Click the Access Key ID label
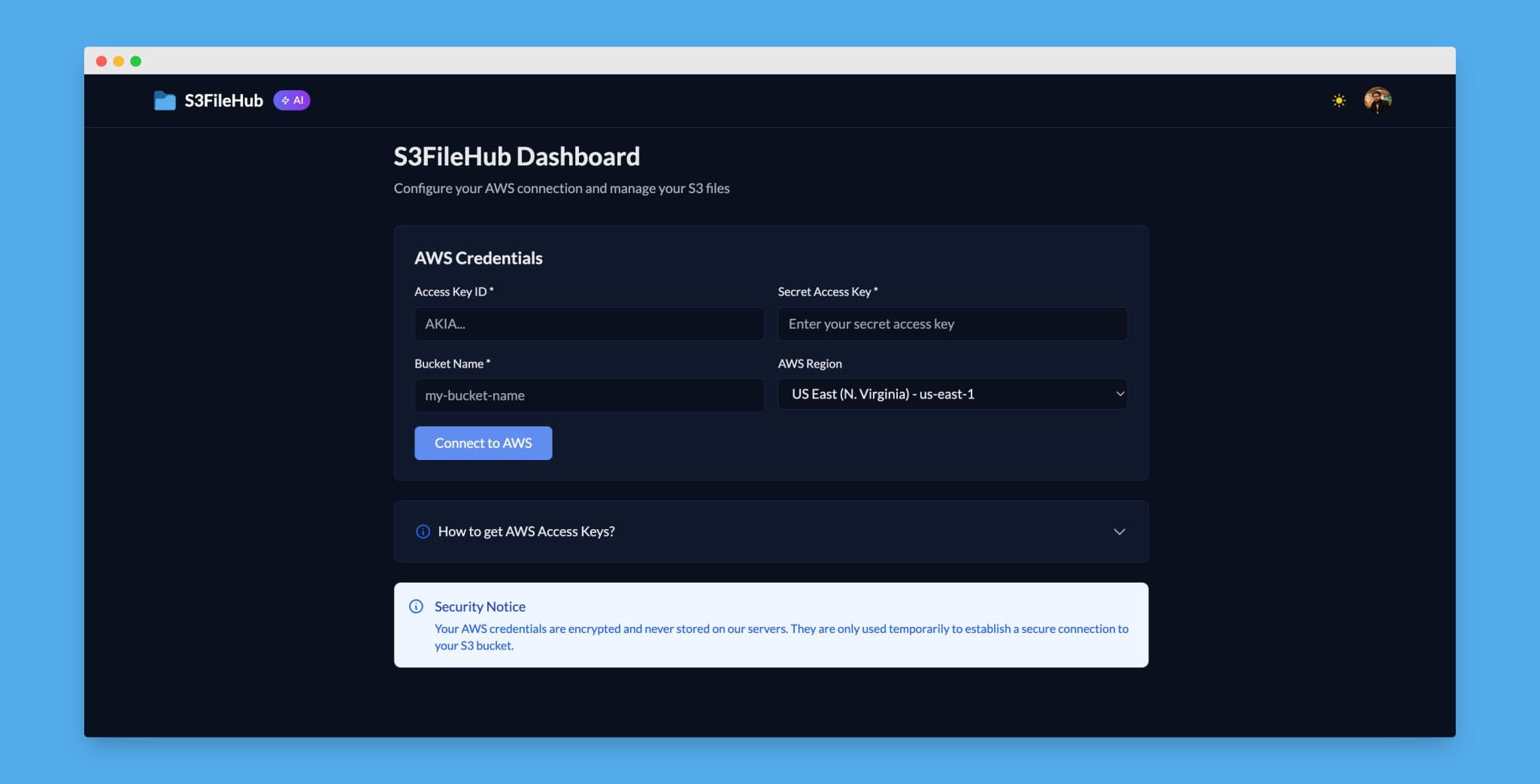The image size is (1540, 784). tap(453, 292)
